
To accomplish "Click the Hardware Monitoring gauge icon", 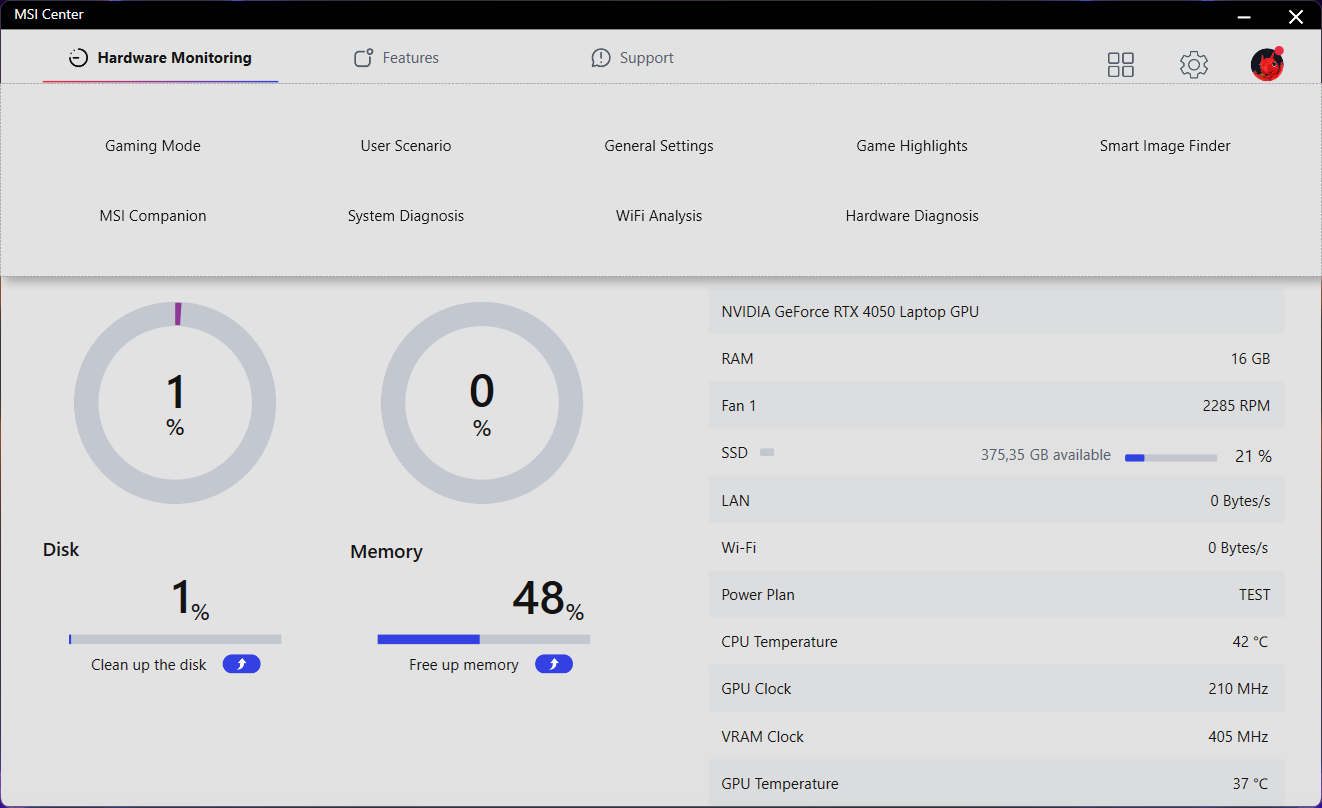I will (78, 58).
